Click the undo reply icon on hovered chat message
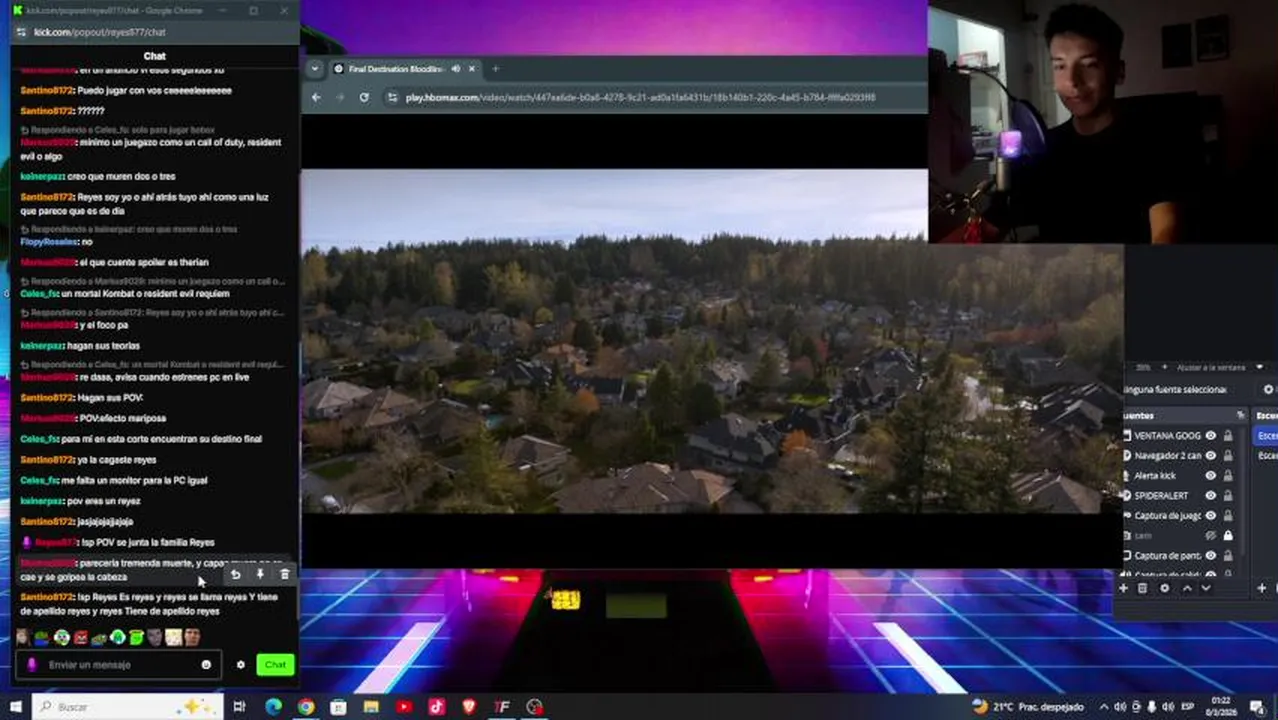 [x=235, y=574]
